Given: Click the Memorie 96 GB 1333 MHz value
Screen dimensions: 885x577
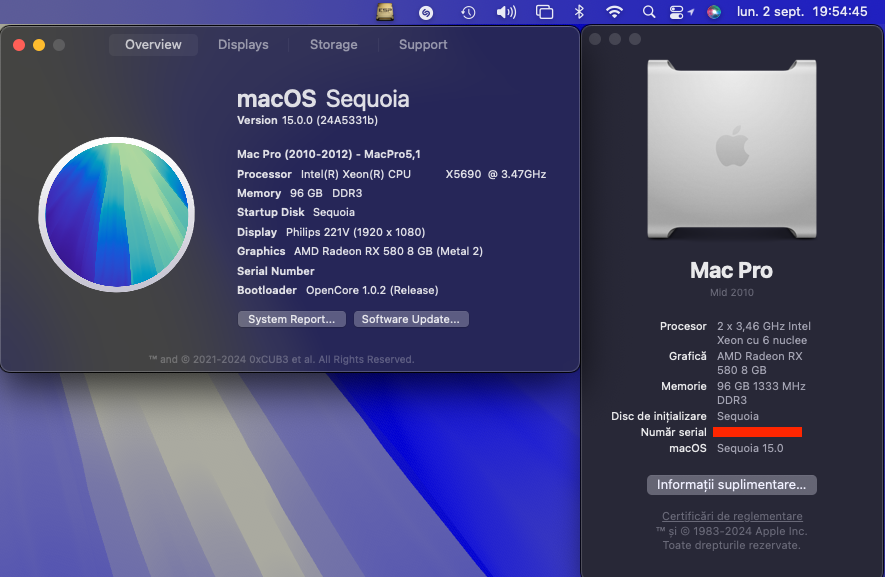Looking at the screenshot, I should 761,393.
